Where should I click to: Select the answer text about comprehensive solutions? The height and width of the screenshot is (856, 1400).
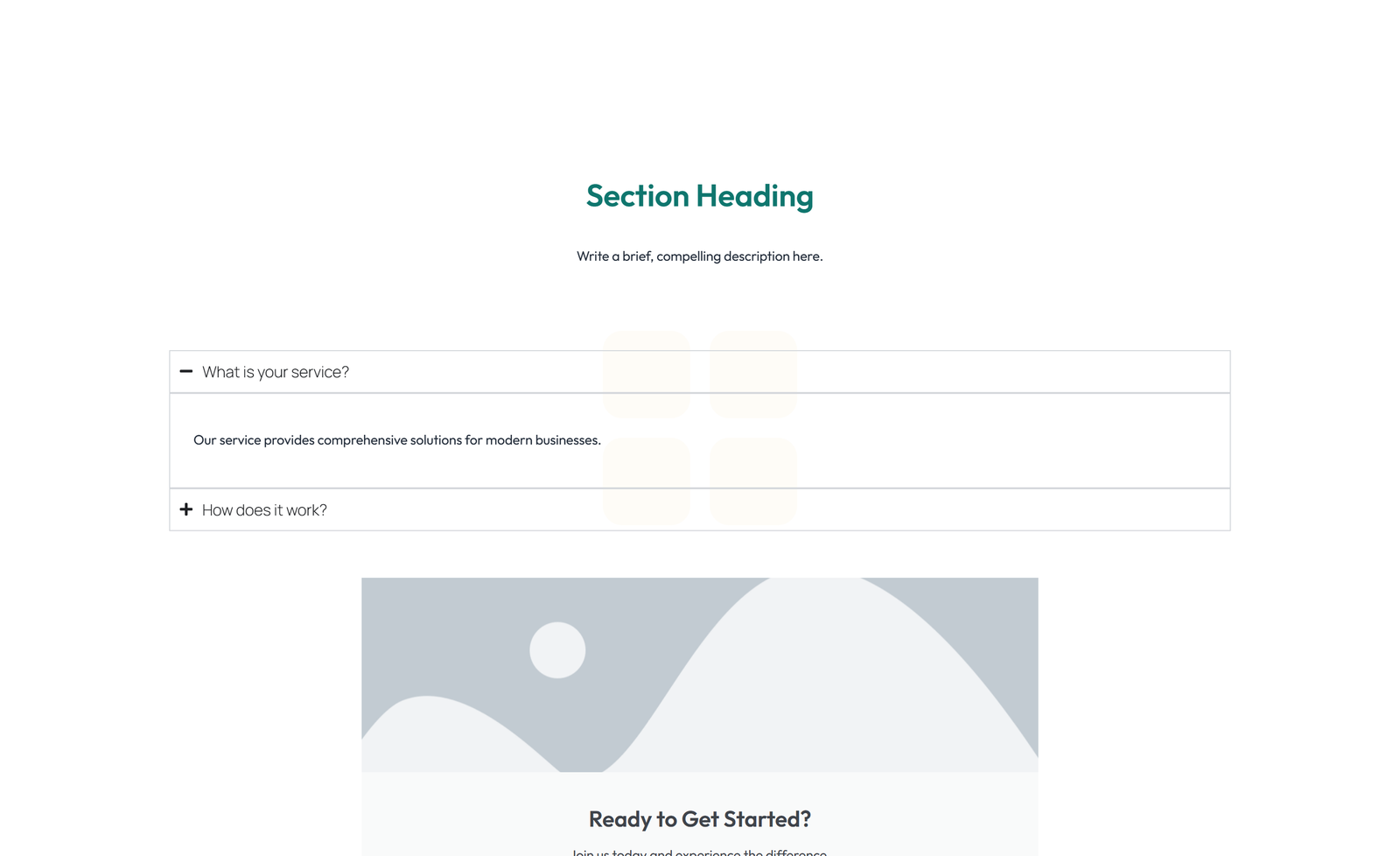(397, 440)
